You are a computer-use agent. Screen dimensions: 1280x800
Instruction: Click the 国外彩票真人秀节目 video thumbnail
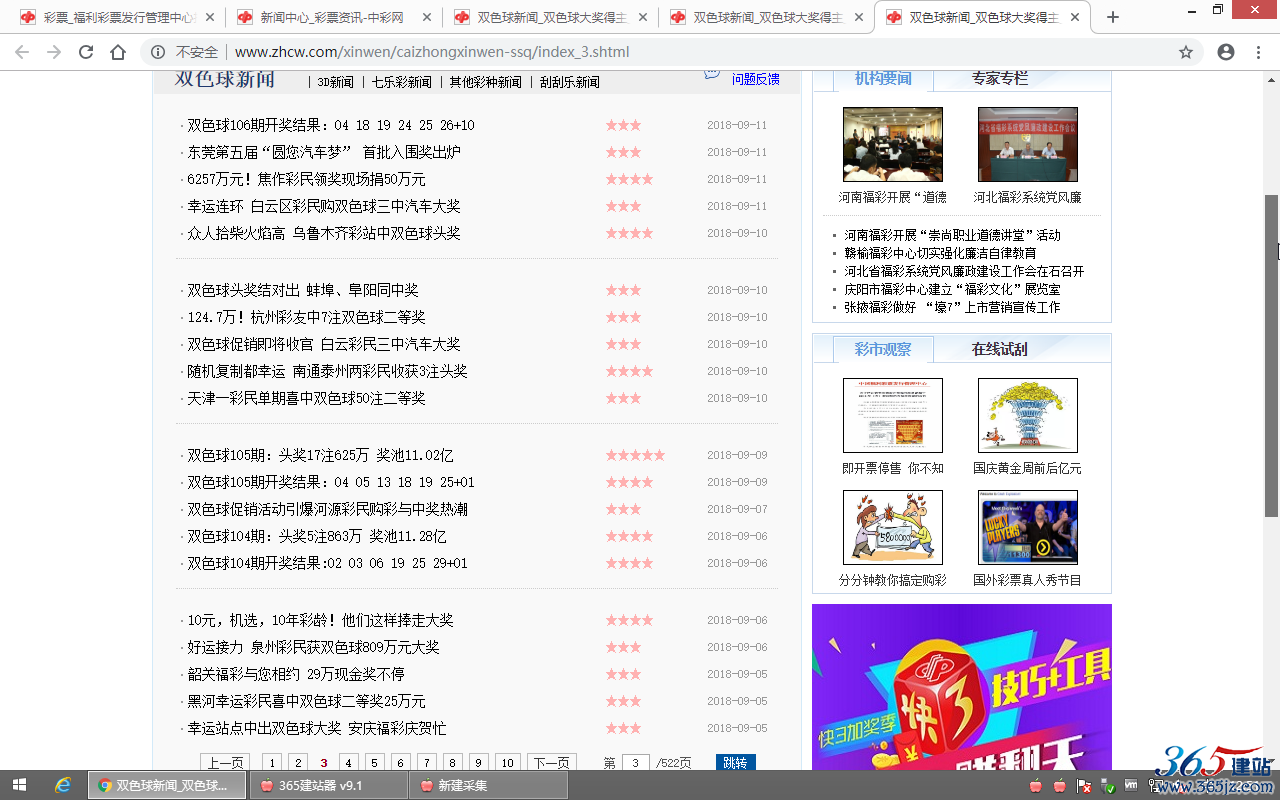1027,527
